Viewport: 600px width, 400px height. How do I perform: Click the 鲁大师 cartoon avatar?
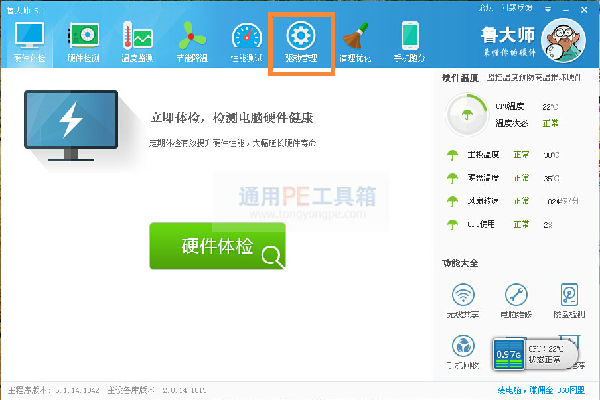(563, 41)
